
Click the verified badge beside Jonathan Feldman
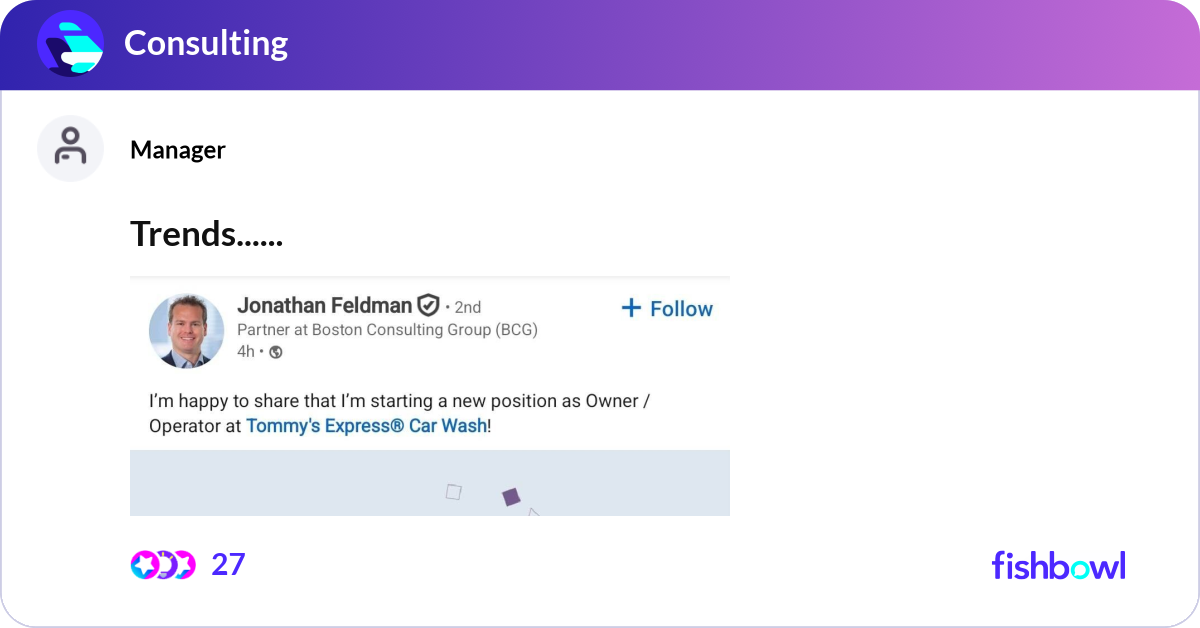428,305
